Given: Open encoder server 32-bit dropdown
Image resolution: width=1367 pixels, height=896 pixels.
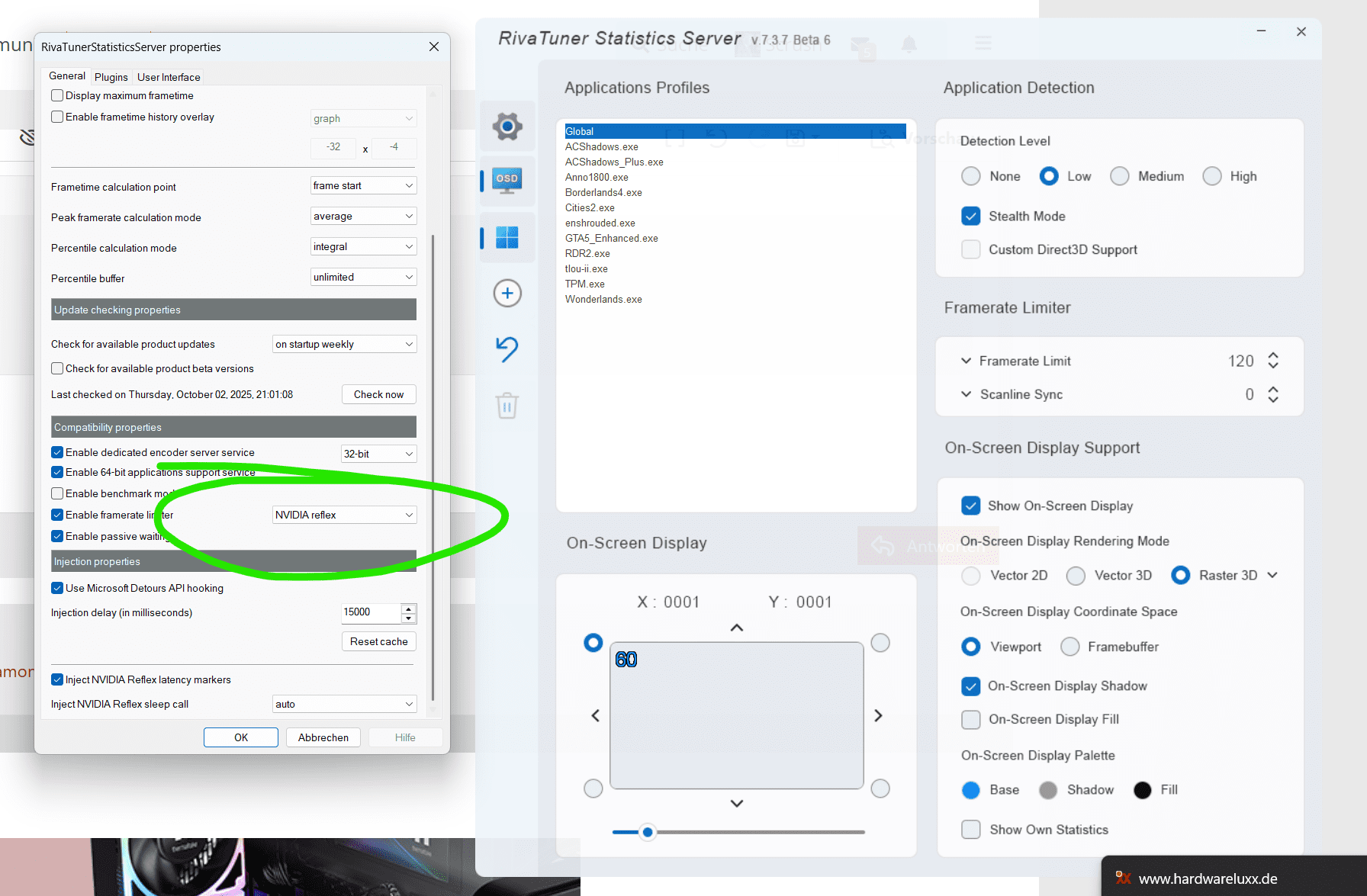Looking at the screenshot, I should (x=378, y=454).
